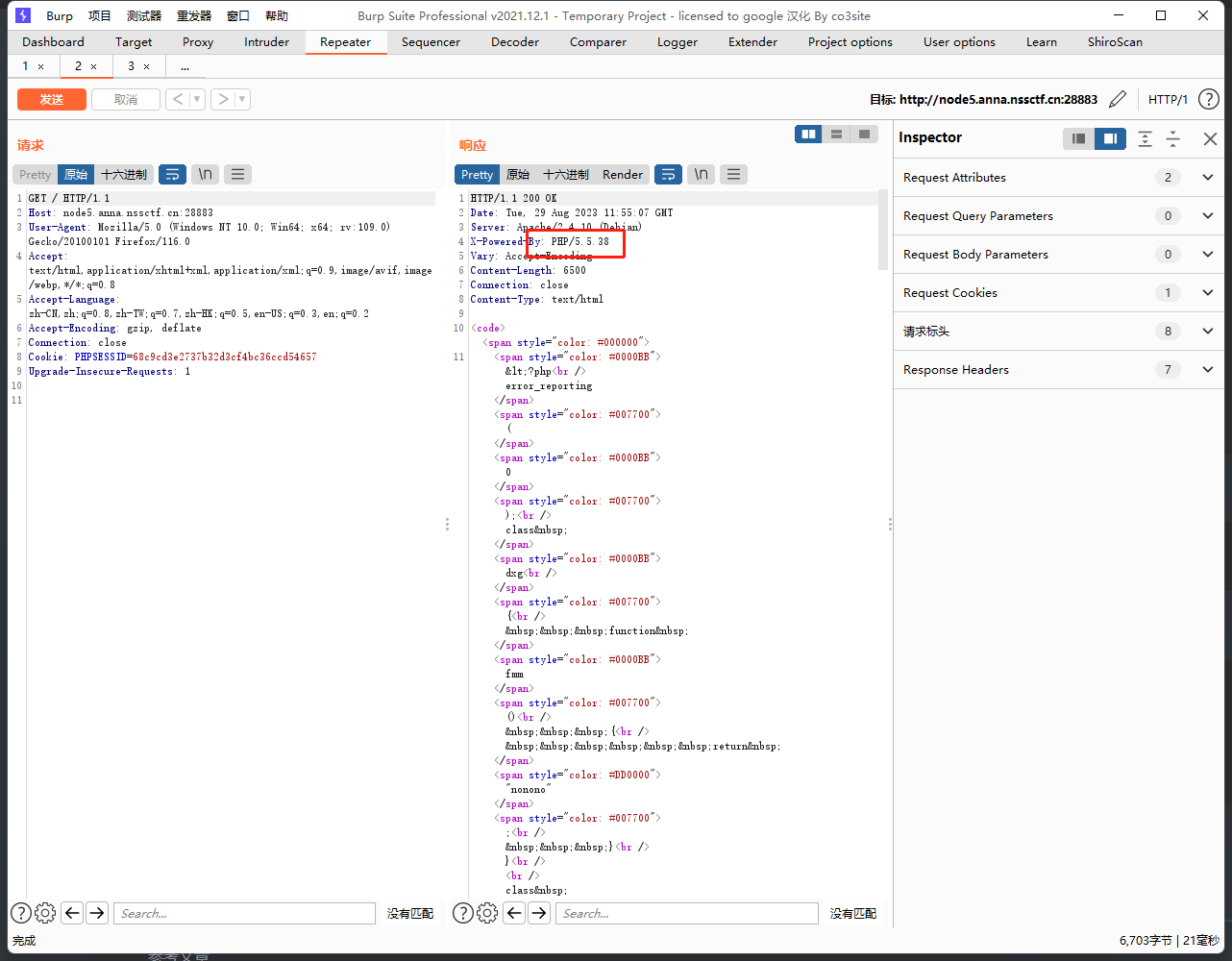Select top-bottom stacked layout icon

tap(837, 135)
